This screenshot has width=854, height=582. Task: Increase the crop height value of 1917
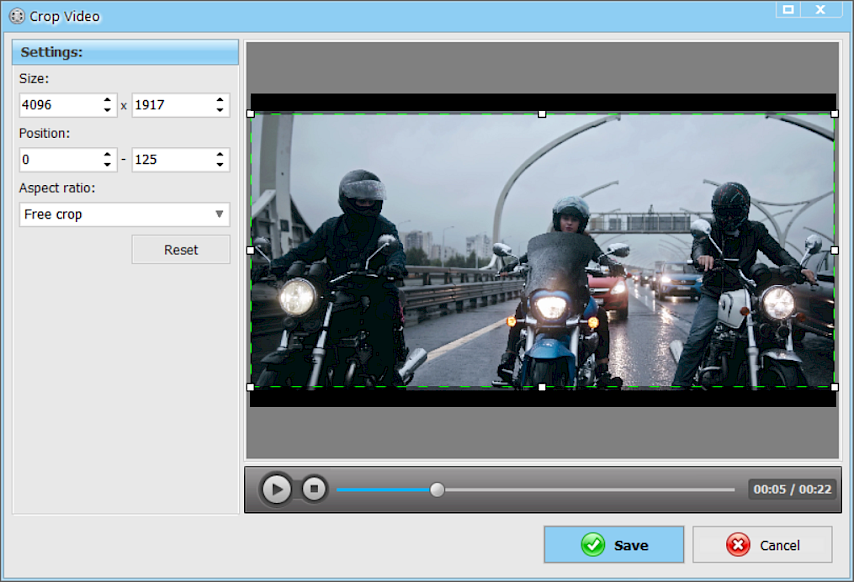pos(219,100)
